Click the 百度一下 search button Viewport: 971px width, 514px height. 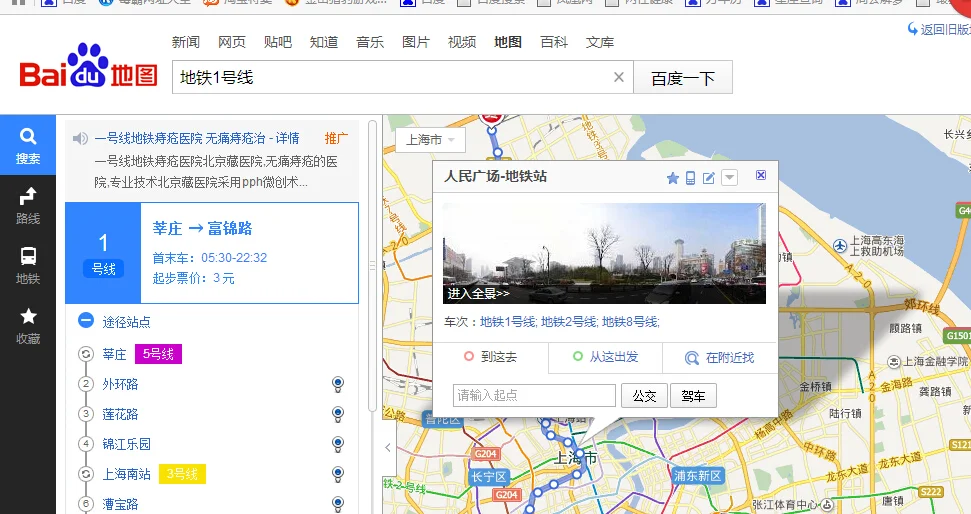683,77
